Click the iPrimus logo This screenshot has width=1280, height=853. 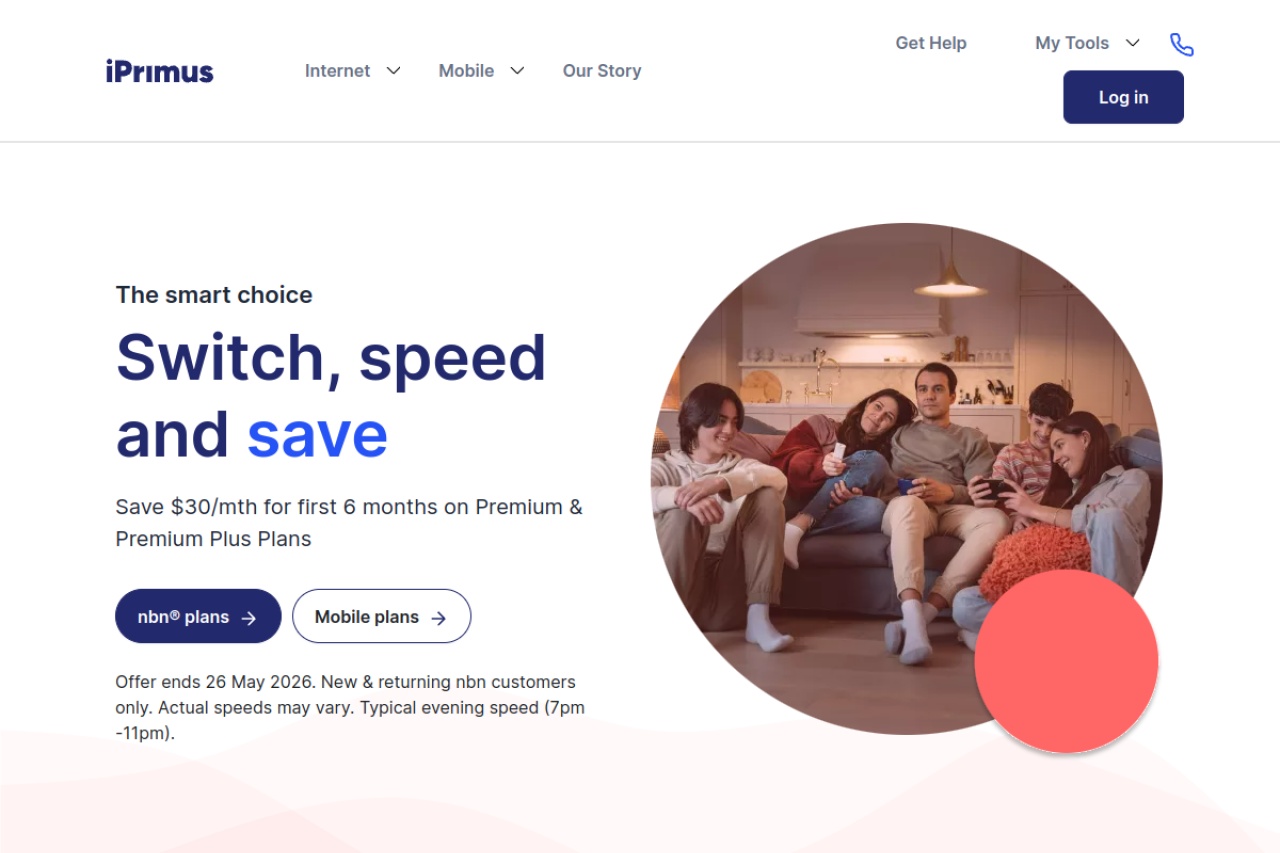(159, 71)
